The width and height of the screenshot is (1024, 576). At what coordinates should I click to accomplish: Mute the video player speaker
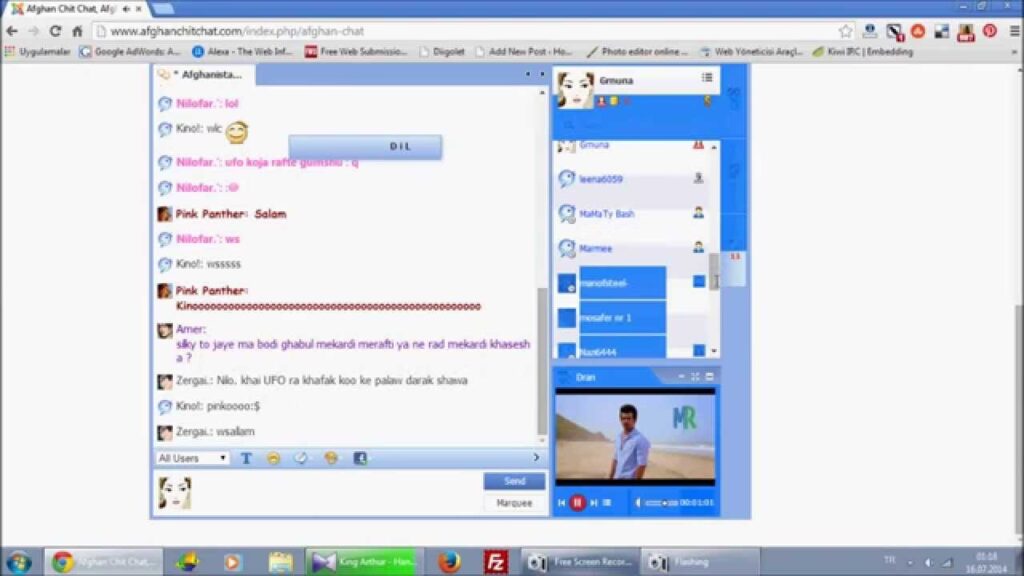pyautogui.click(x=637, y=503)
